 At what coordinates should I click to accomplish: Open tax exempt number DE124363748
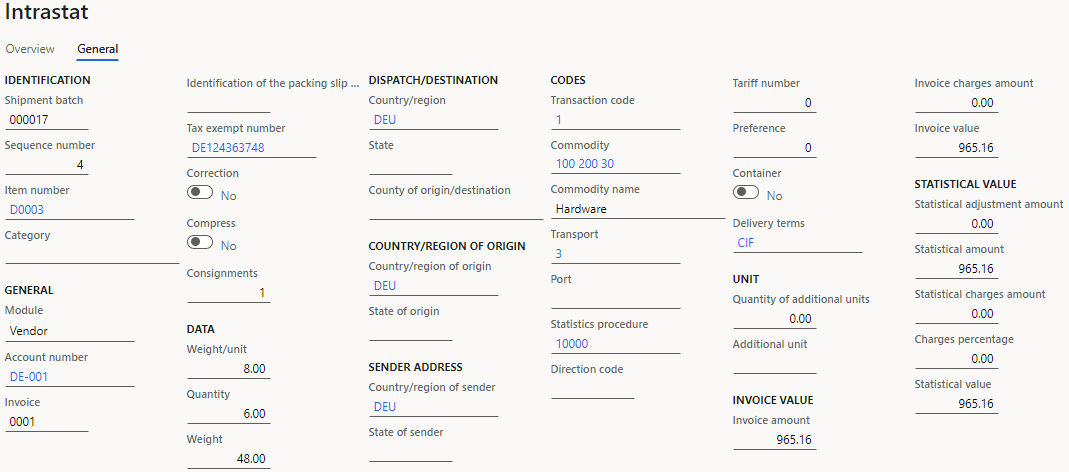(228, 148)
